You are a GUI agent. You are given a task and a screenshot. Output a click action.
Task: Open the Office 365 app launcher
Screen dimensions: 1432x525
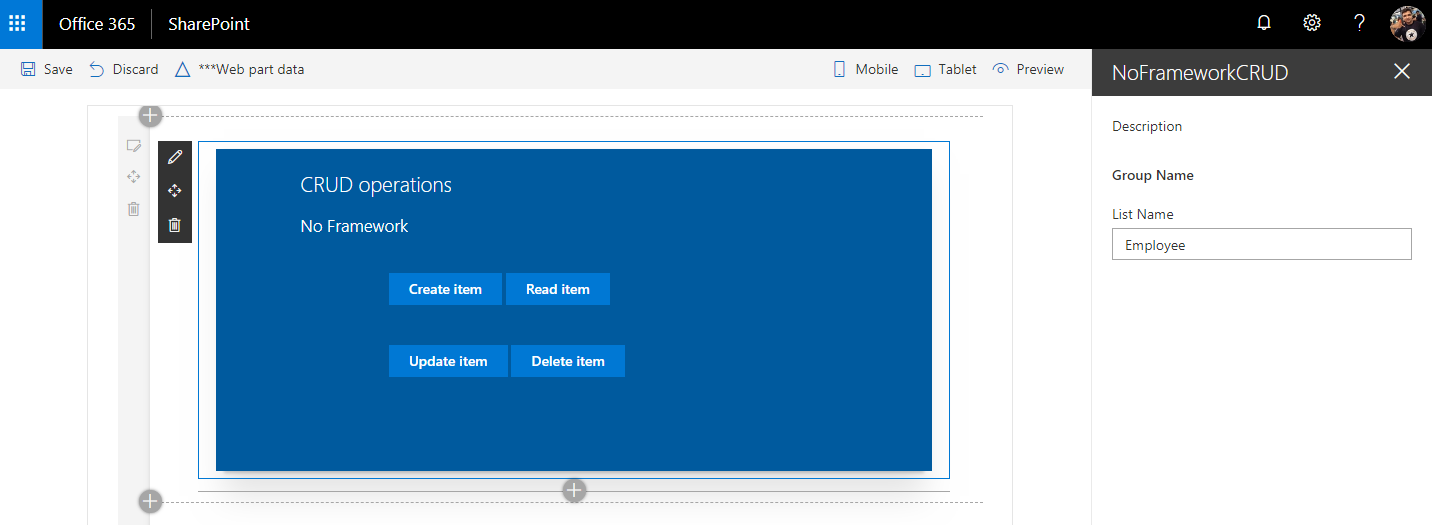coord(18,24)
